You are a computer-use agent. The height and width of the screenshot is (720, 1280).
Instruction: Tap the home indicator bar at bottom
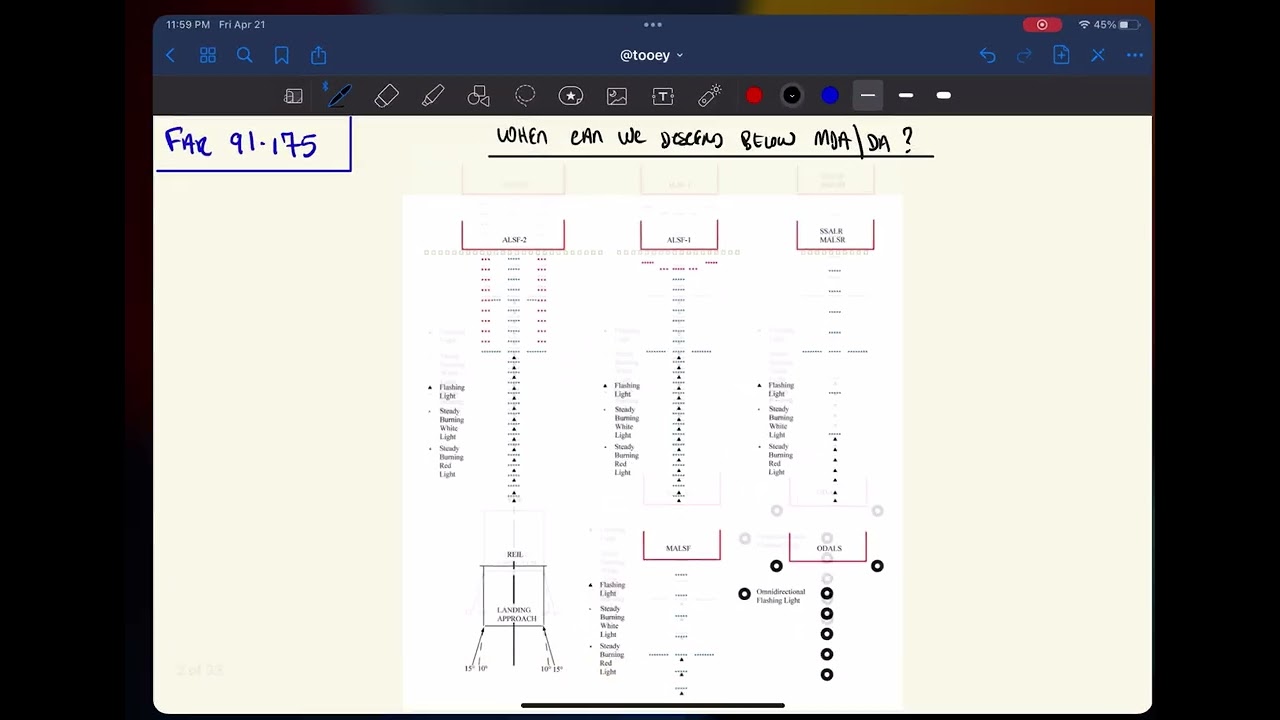[x=653, y=706]
